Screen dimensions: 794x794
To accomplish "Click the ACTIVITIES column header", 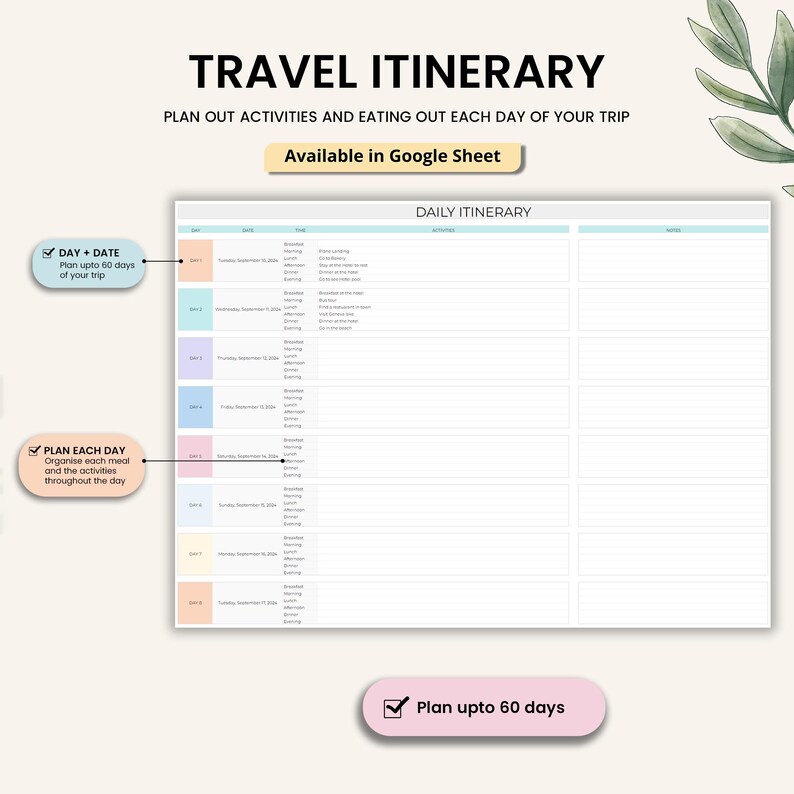I will pos(443,230).
